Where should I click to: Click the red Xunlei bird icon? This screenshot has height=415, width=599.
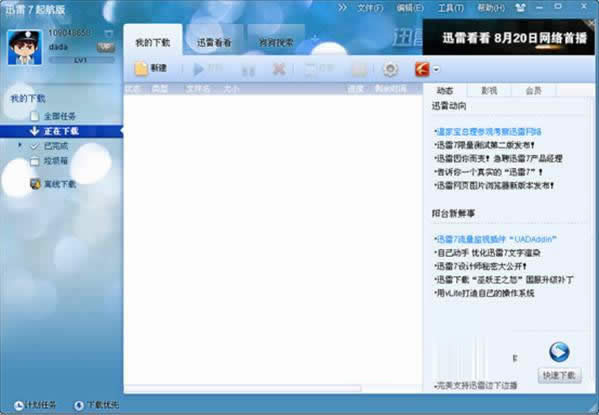[x=422, y=70]
